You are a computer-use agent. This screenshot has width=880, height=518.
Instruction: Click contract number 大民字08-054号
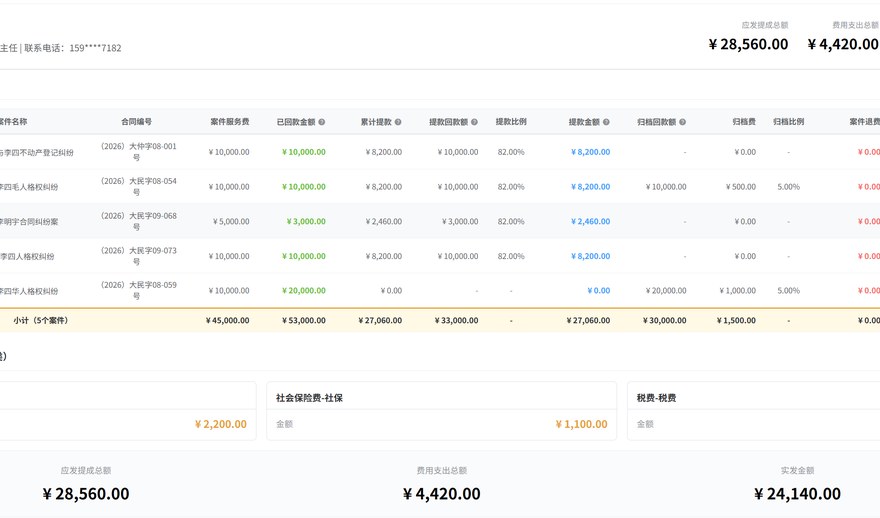coord(139,186)
